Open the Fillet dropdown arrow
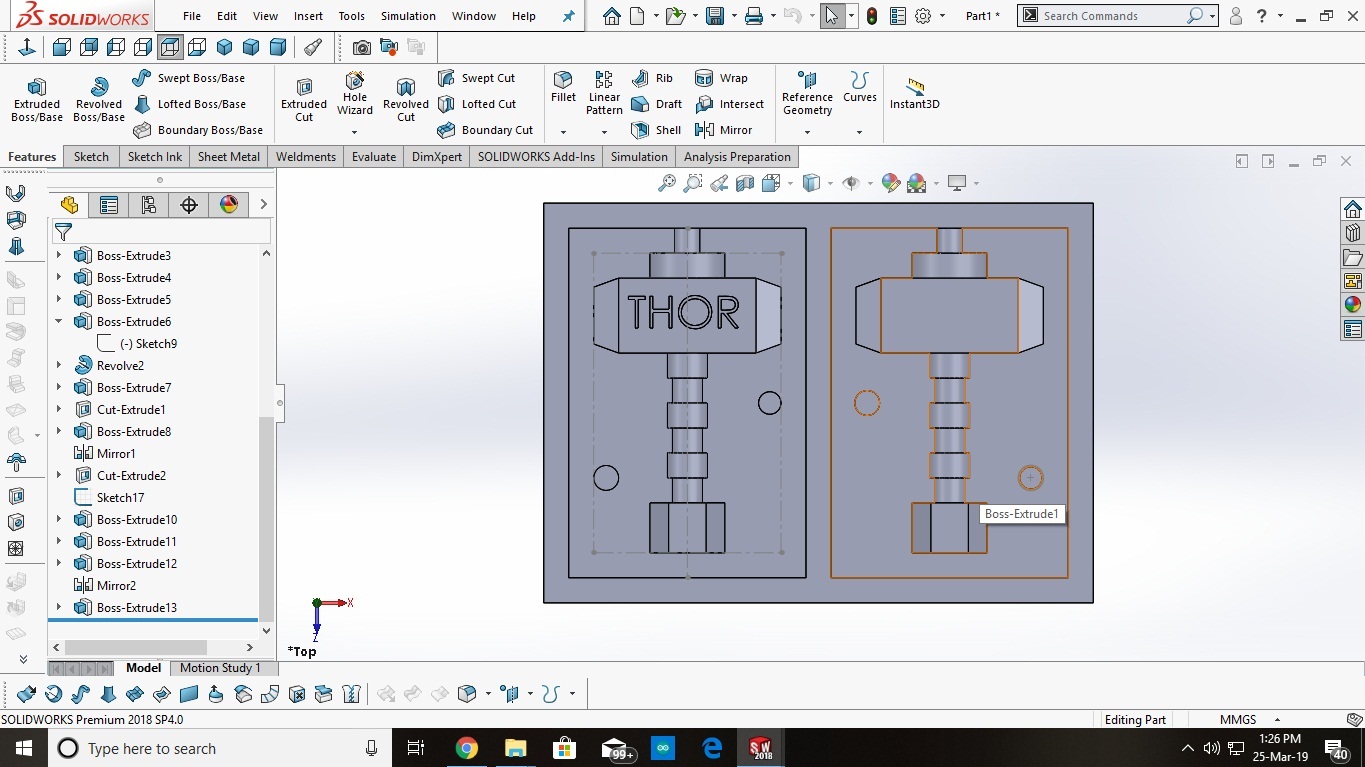The image size is (1365, 767). coord(563,132)
